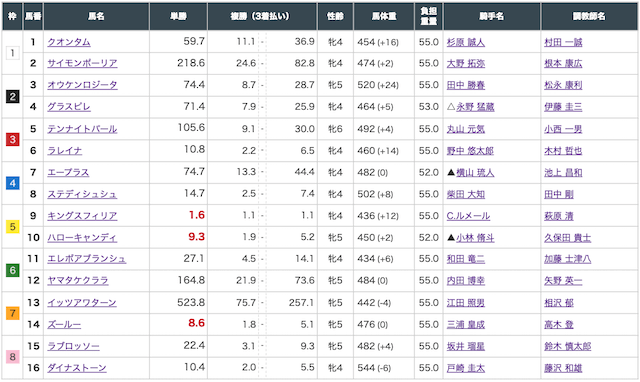Open trainer link 鈴木 慎太郎

(x=568, y=346)
